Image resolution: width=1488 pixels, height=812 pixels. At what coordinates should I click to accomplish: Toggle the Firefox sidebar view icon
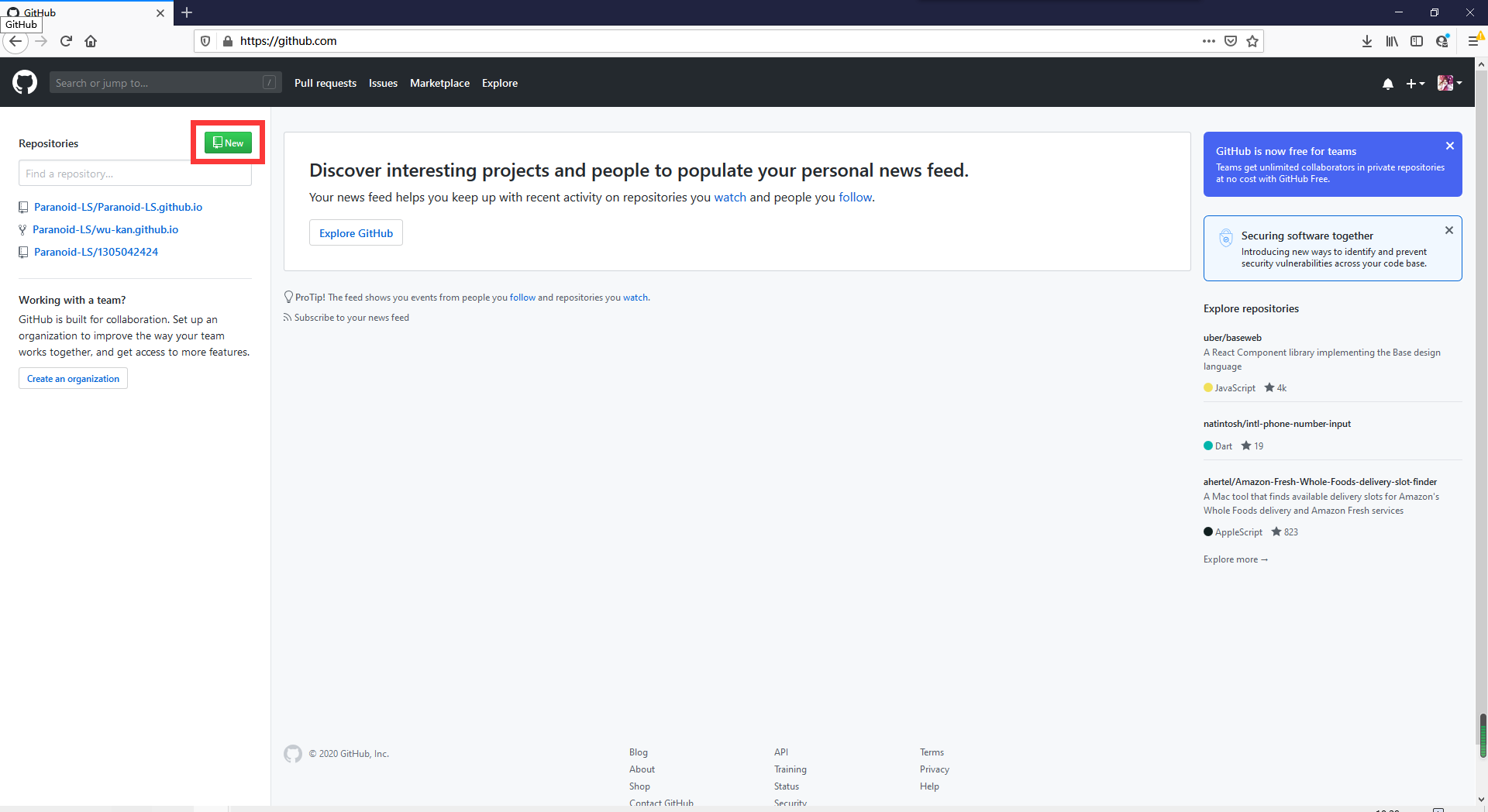(x=1417, y=41)
